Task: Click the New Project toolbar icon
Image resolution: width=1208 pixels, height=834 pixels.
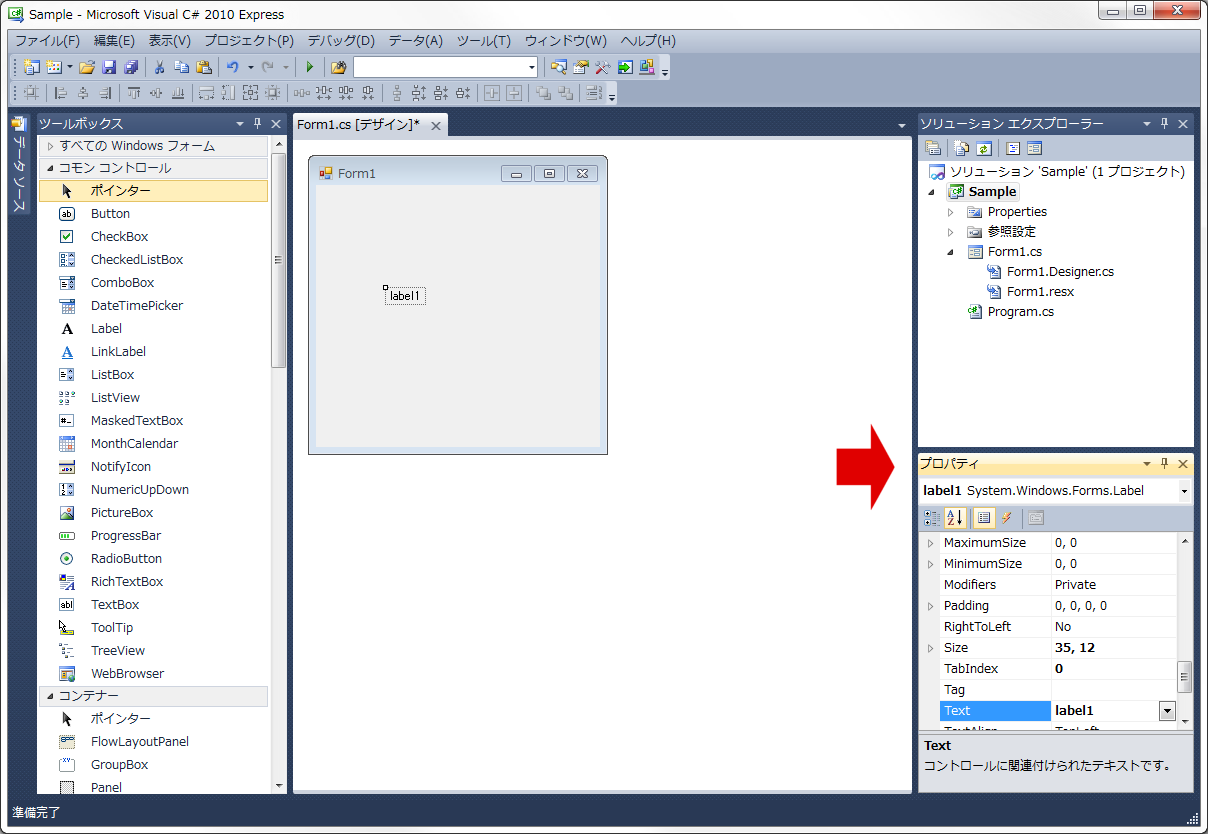Action: click(31, 67)
